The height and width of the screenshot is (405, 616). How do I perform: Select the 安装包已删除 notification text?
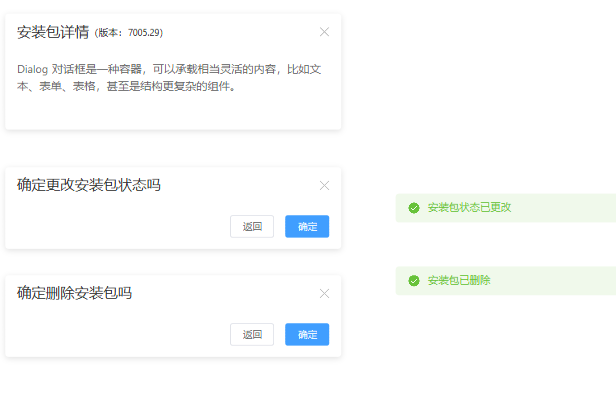pos(458,281)
